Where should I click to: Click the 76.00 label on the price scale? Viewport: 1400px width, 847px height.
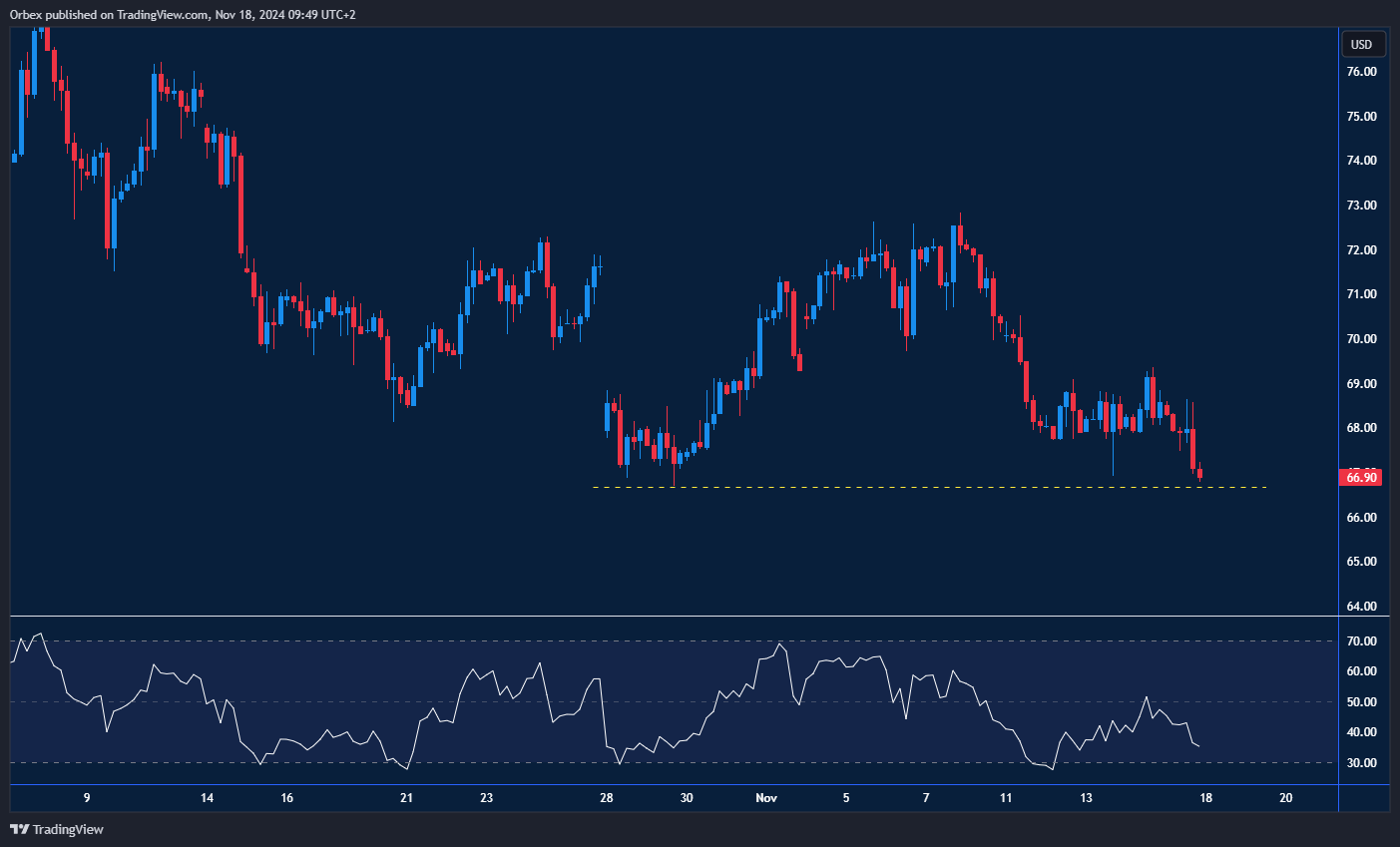(x=1361, y=72)
